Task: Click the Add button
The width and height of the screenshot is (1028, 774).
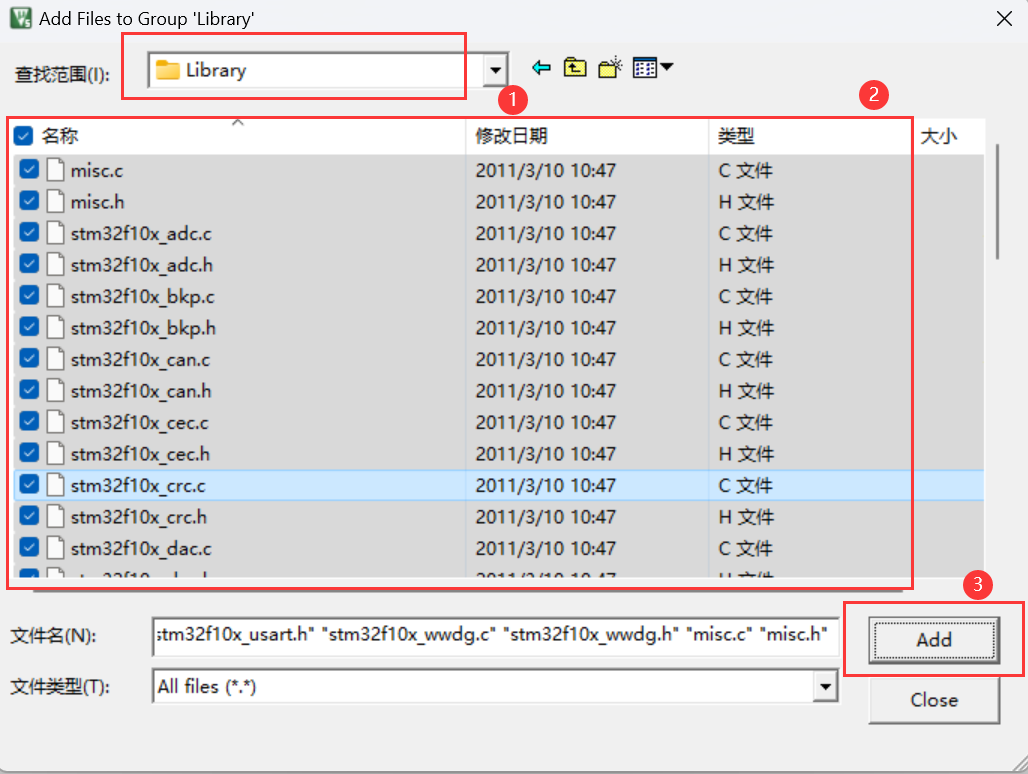Action: [x=934, y=640]
